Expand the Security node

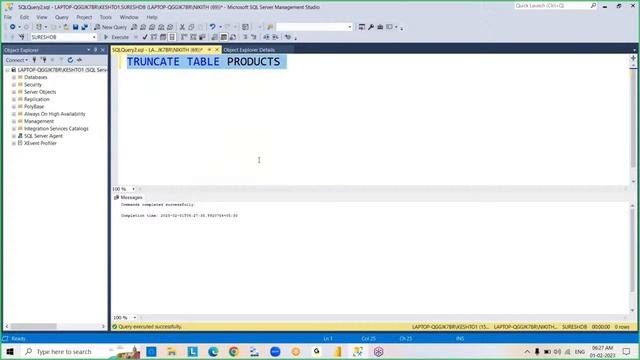14,84
